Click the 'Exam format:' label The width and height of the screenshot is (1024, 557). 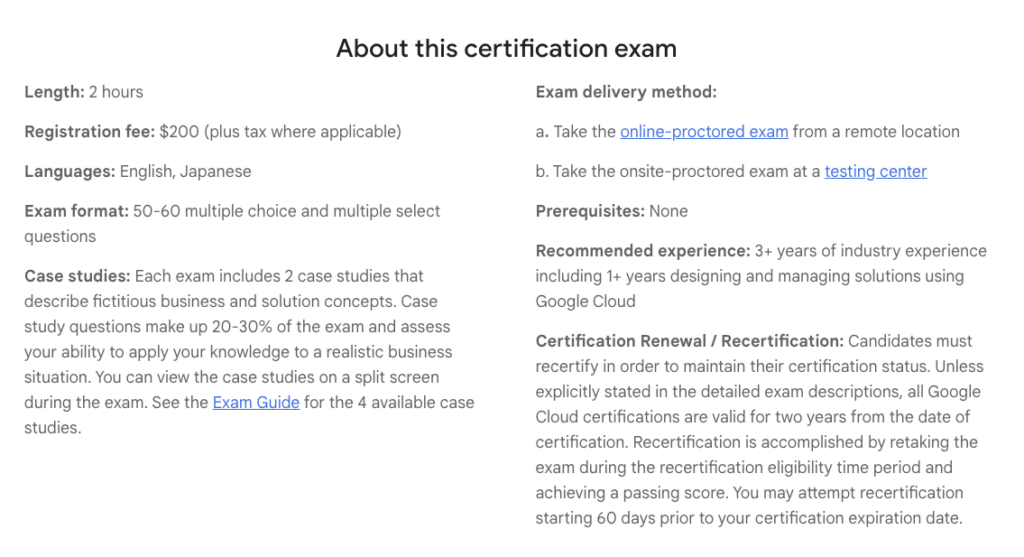pos(76,212)
